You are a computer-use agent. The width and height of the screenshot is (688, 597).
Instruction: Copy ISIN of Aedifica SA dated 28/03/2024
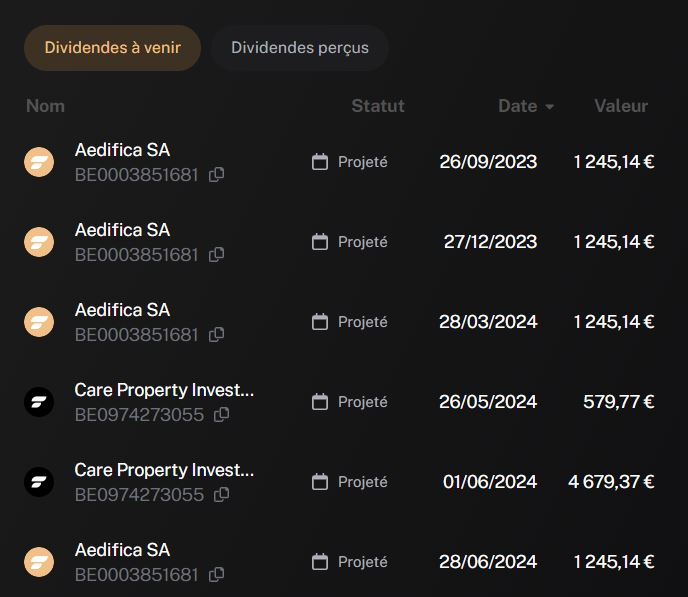click(x=216, y=335)
